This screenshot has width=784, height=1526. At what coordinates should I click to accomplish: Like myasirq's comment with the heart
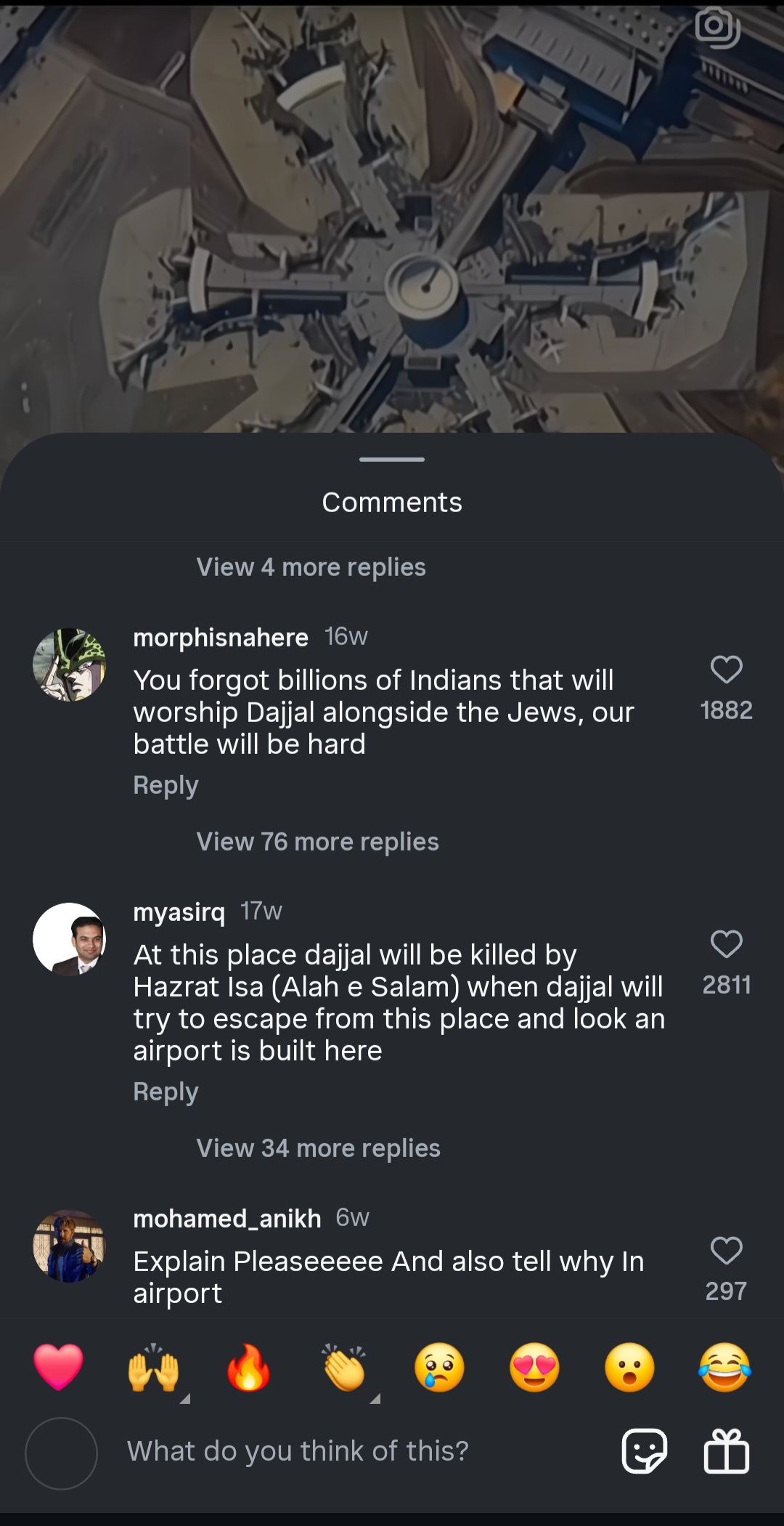click(x=726, y=944)
